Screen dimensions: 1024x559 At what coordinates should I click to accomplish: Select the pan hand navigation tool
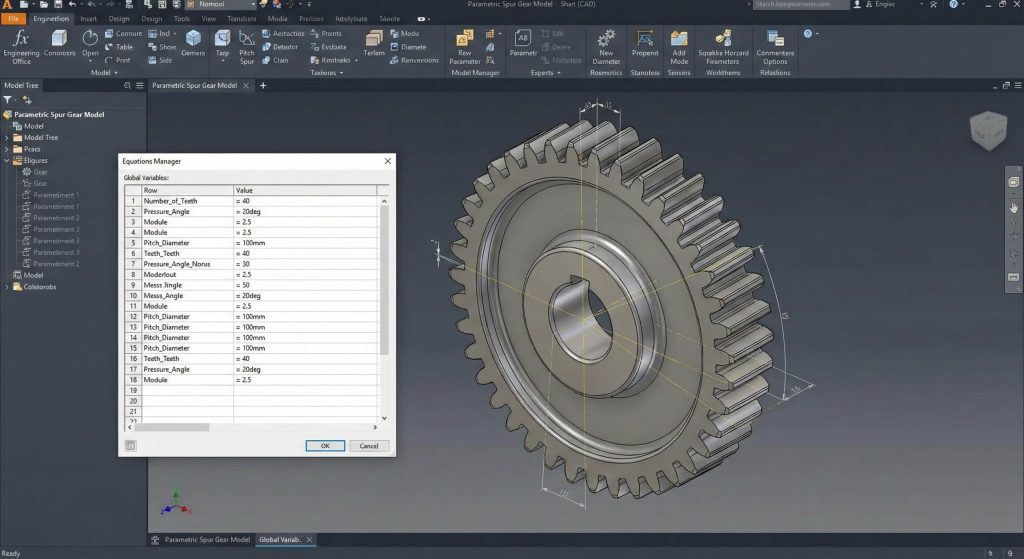click(1013, 207)
